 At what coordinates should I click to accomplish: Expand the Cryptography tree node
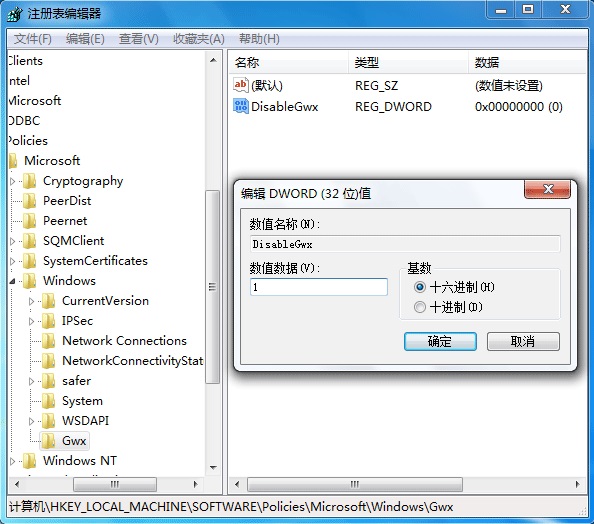point(13,181)
